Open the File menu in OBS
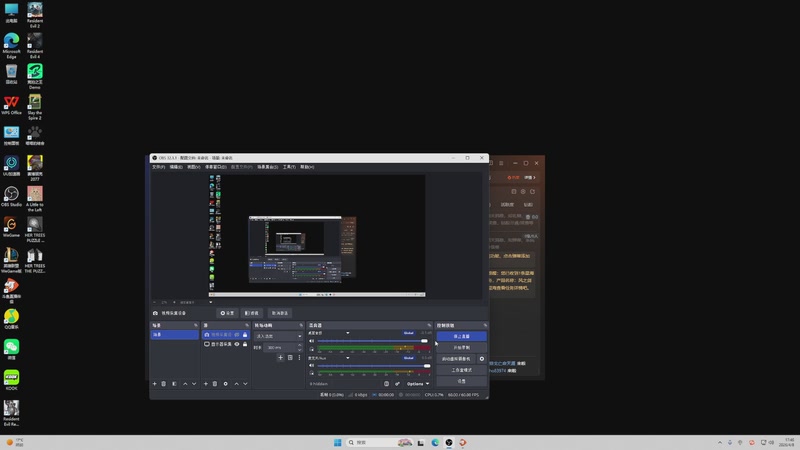This screenshot has height=450, width=800. pos(158,167)
